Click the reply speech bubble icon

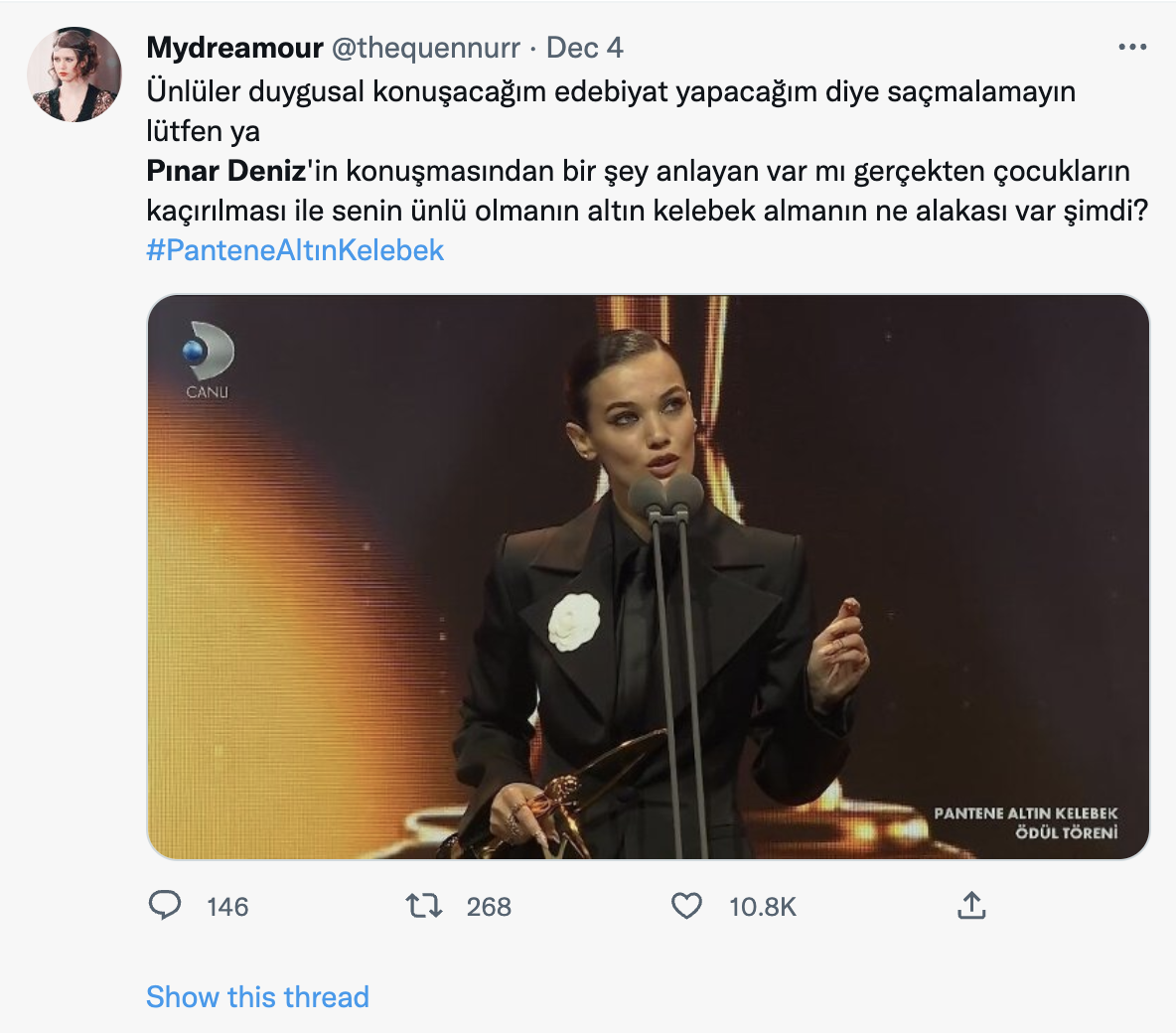pos(165,906)
